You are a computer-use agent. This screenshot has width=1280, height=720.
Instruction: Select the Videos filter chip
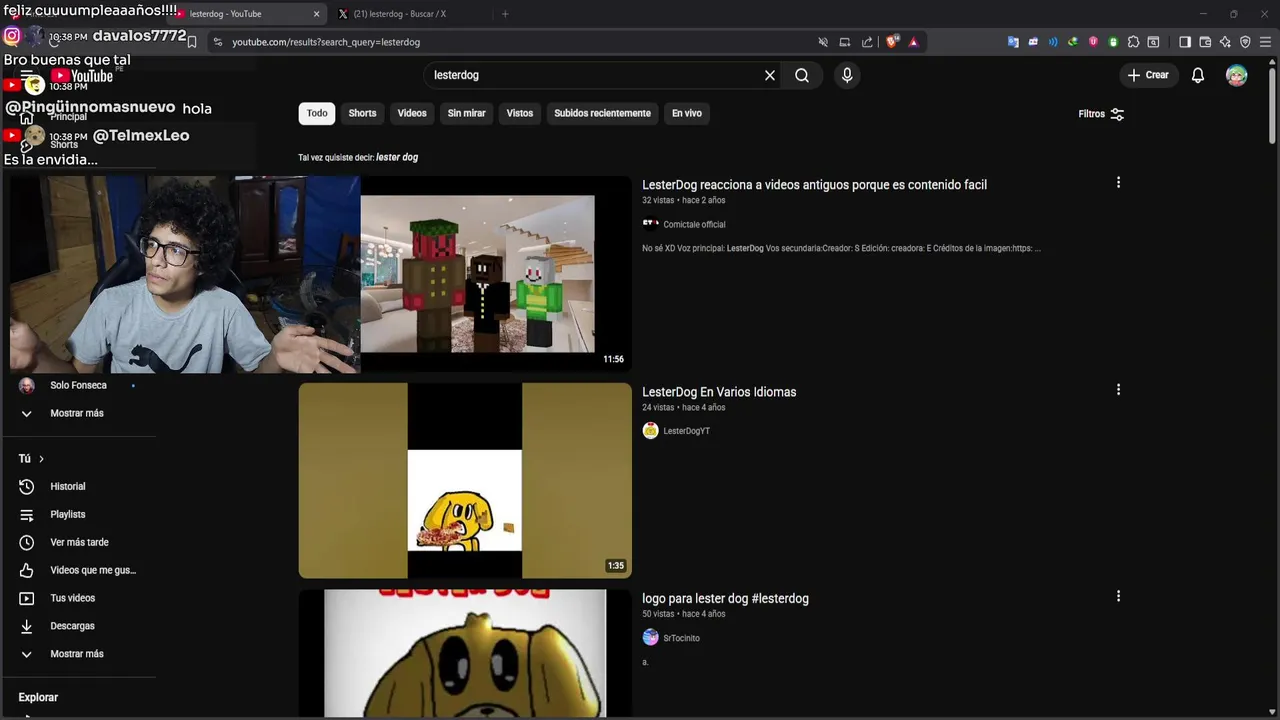(x=412, y=113)
